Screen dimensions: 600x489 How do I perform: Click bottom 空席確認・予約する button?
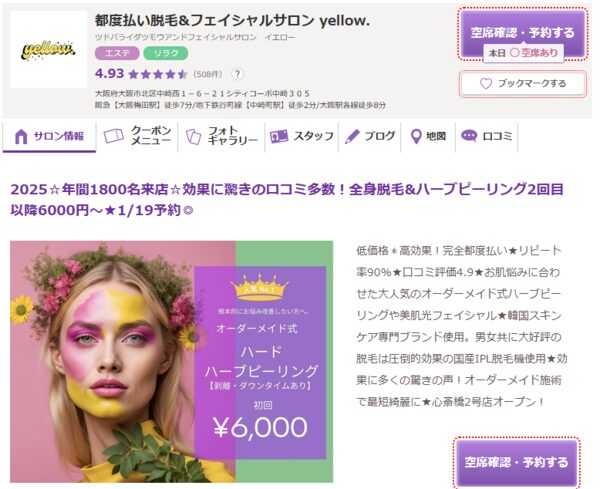tap(517, 463)
